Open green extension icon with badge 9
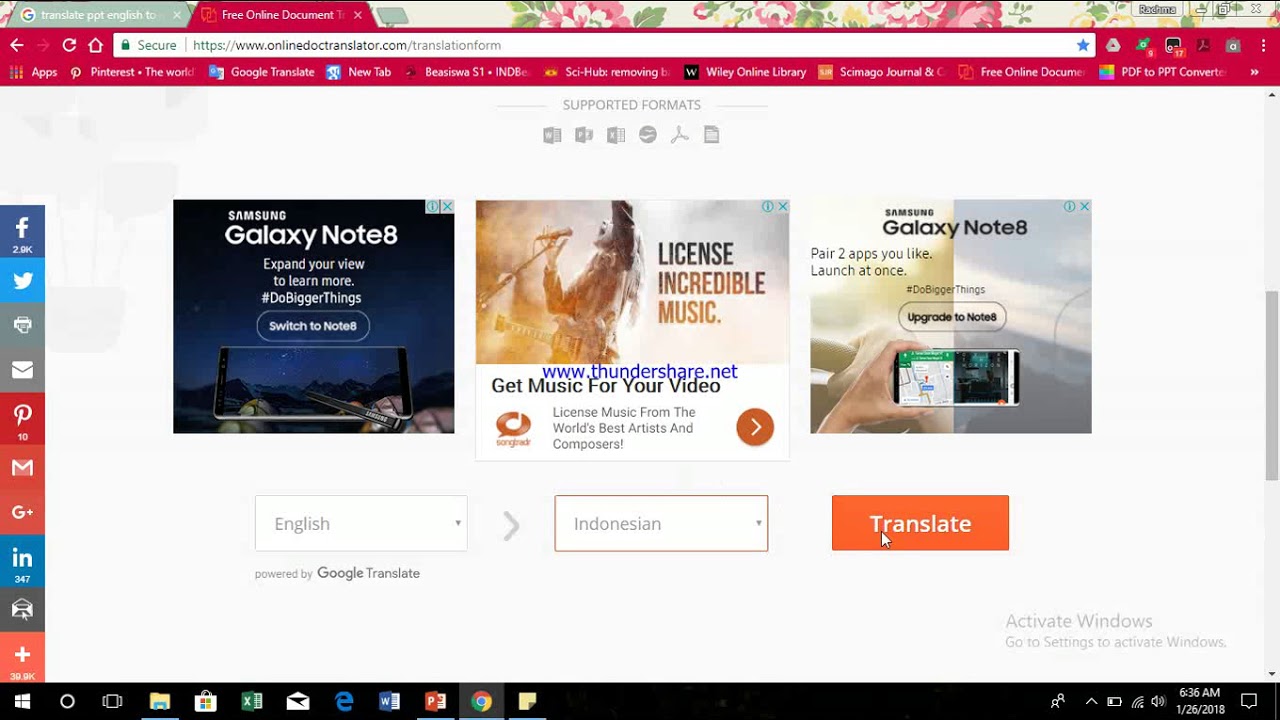Image resolution: width=1280 pixels, height=720 pixels. click(1144, 46)
